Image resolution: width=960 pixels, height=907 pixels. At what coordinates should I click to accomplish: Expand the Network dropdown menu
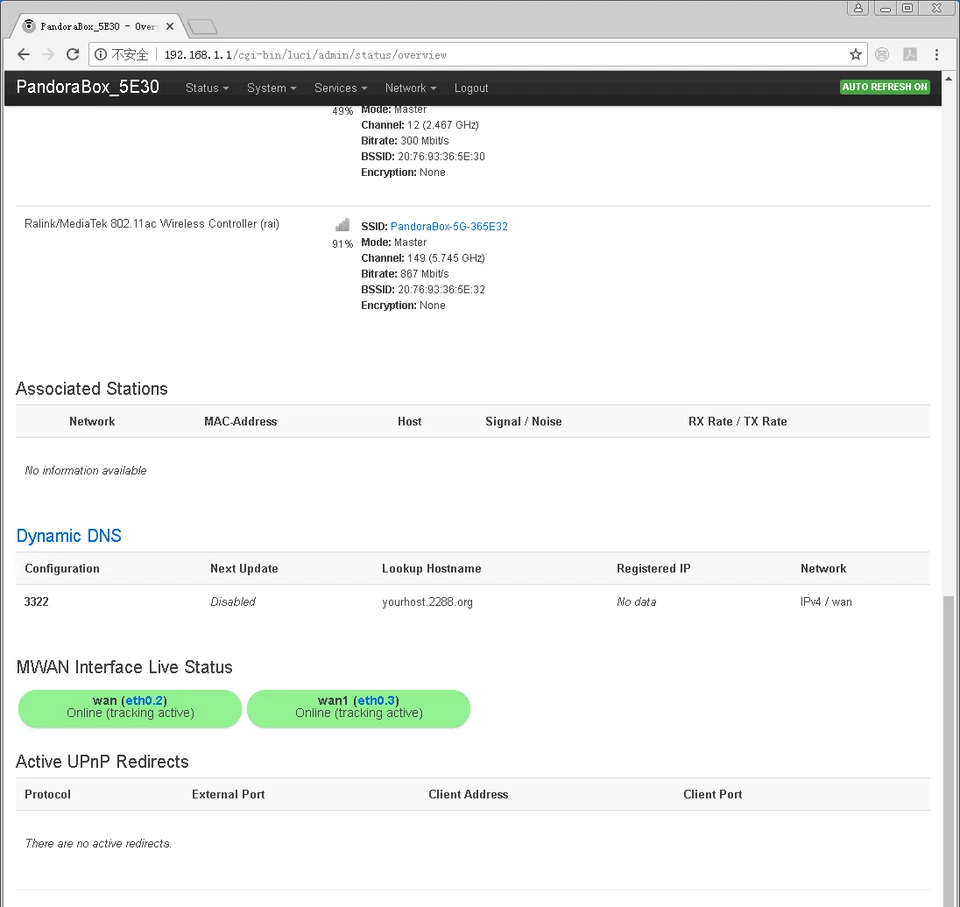pos(410,88)
